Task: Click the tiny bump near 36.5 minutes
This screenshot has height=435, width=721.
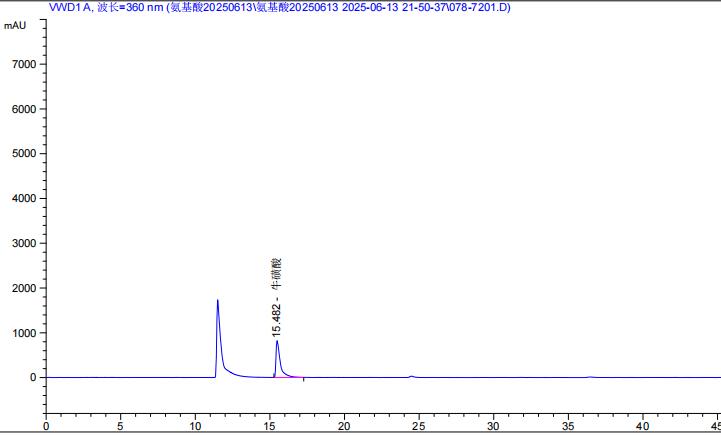Action: tap(590, 377)
